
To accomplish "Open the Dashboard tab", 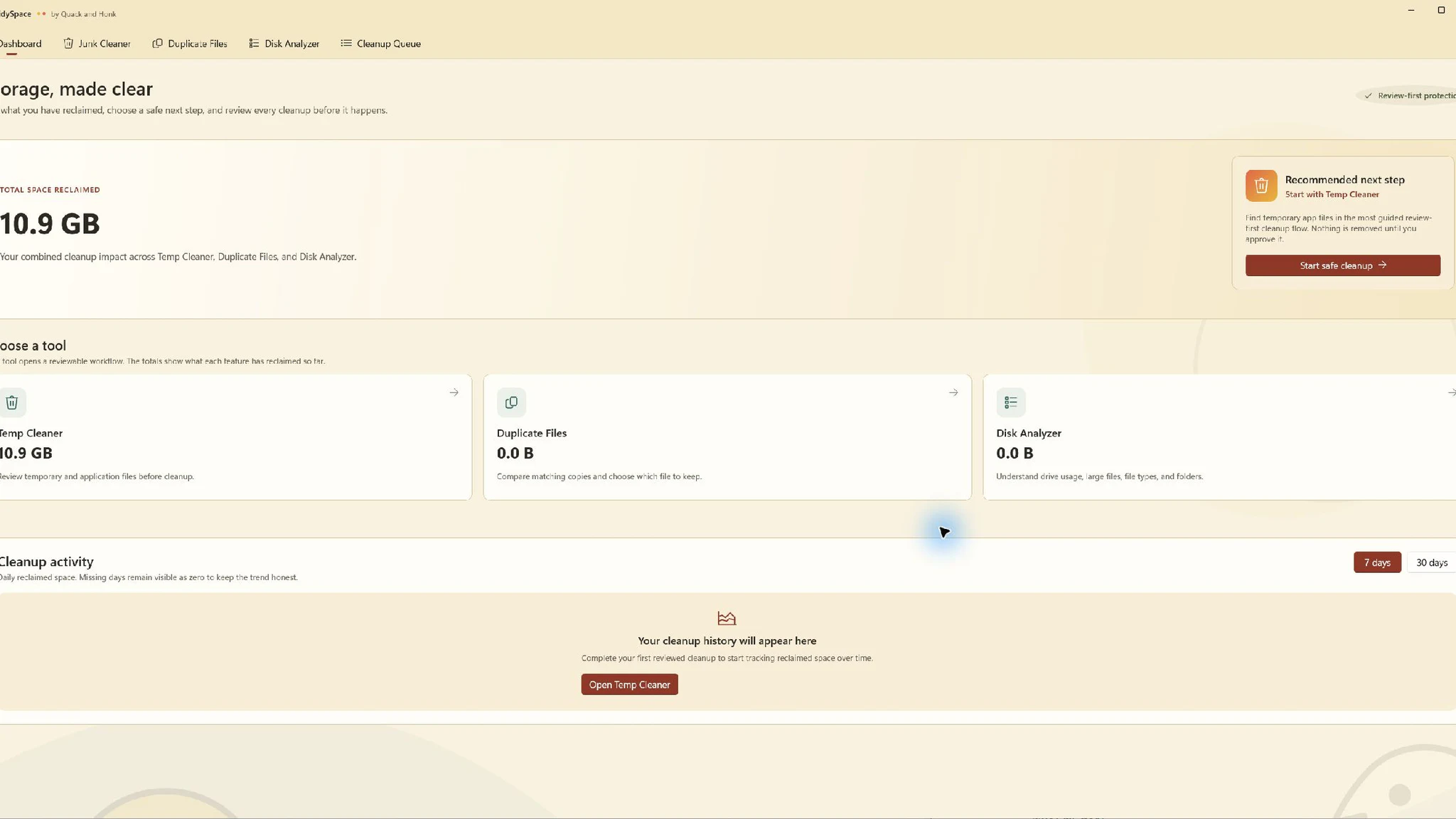I will 20,43.
